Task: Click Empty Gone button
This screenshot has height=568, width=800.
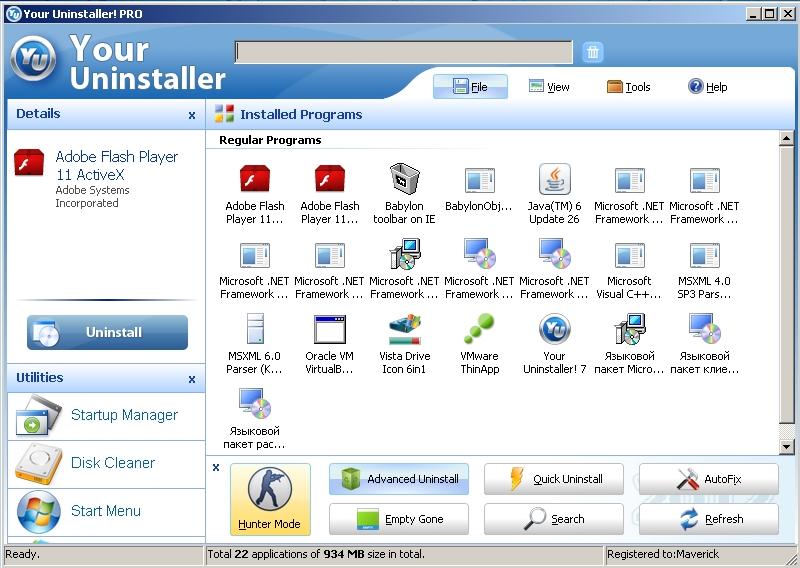Action: 398,519
